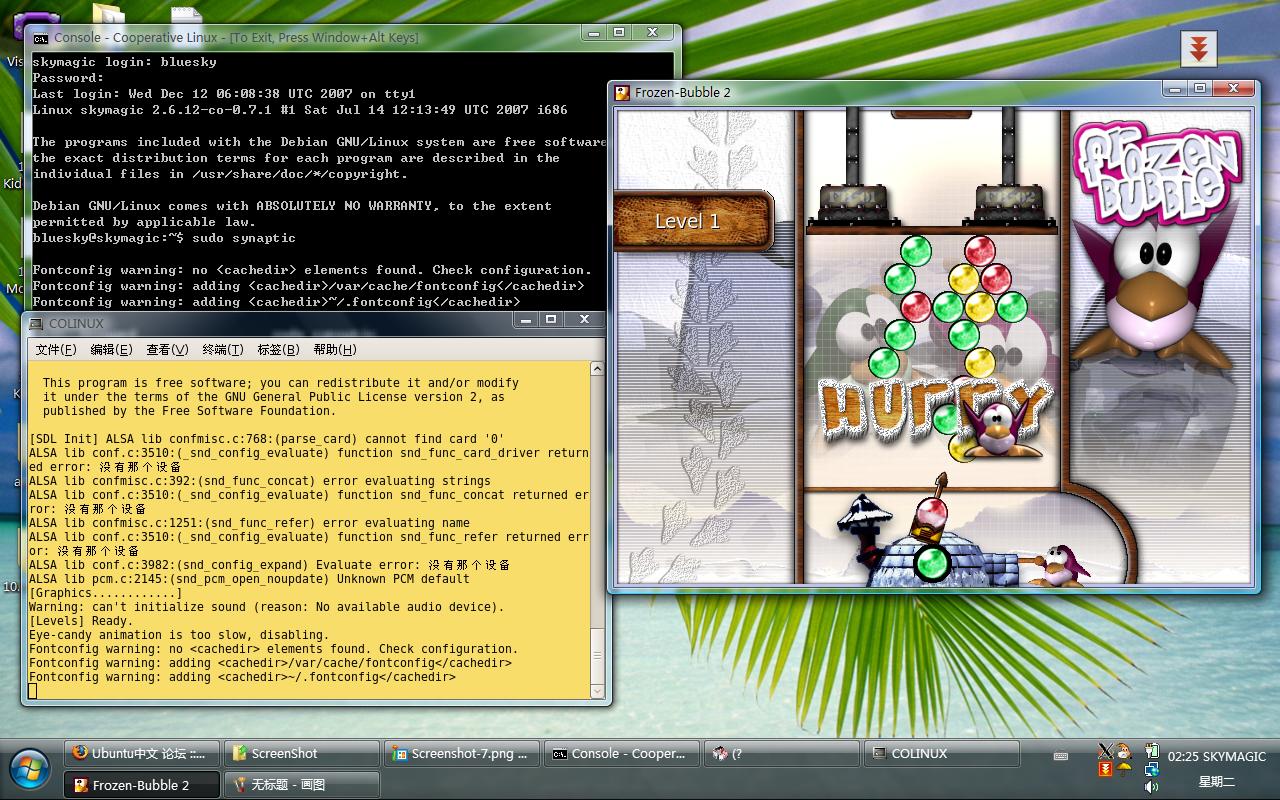The image size is (1280, 800).
Task: Click "Debian GNU/Linux comes with ABSOLUTELY NO WARRANTY" line
Action: (292, 206)
